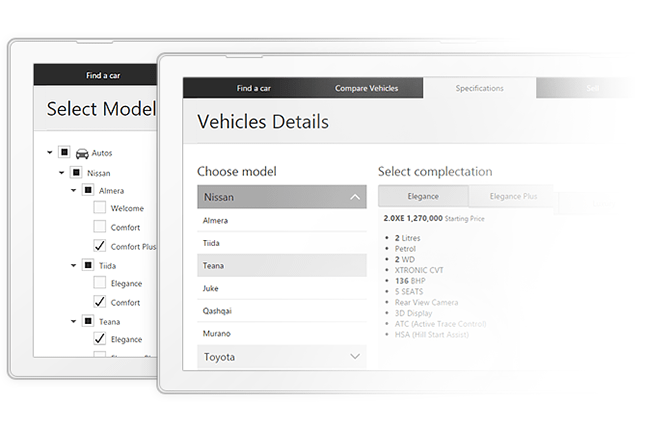Click the Select Model heading
645x435 pixels.
pyautogui.click(x=101, y=109)
